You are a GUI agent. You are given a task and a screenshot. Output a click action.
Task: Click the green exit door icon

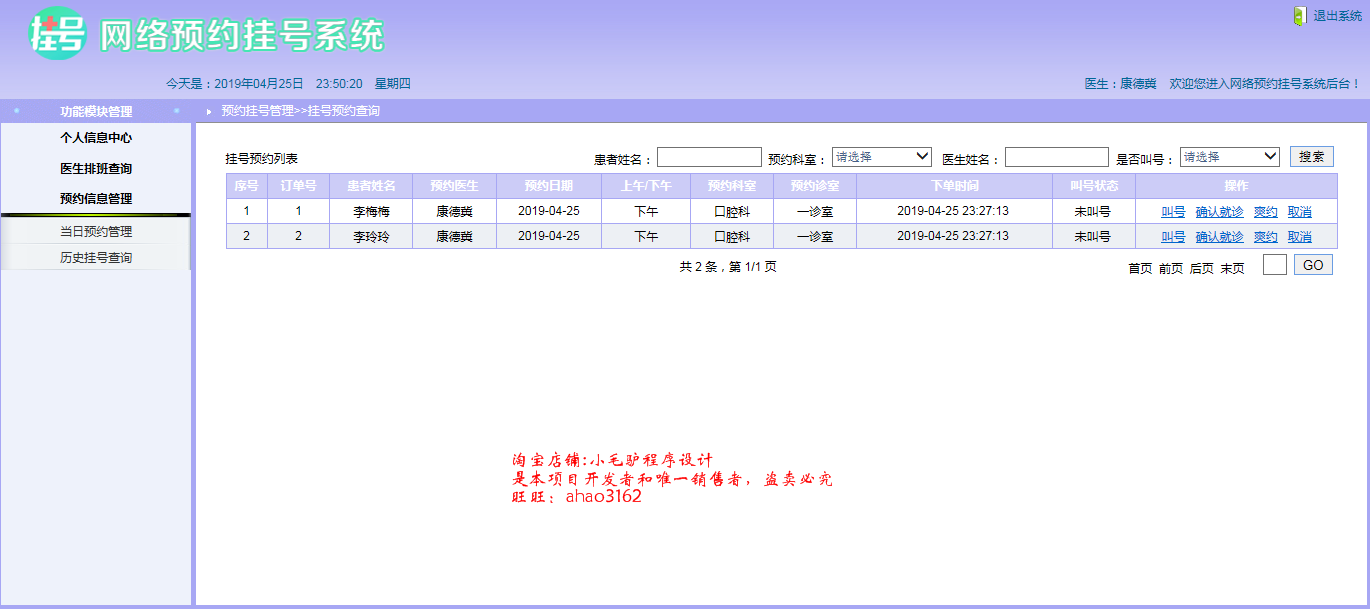(1299, 16)
